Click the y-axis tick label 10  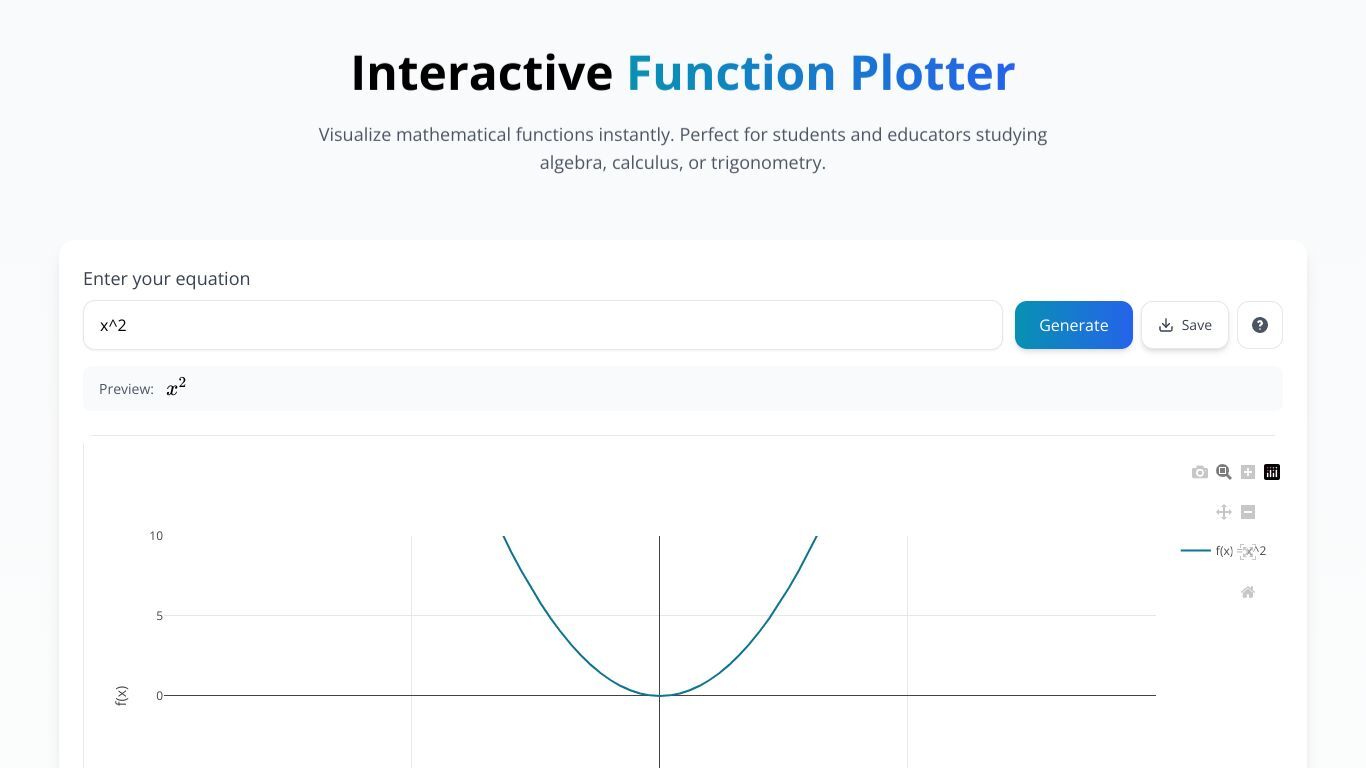(156, 536)
